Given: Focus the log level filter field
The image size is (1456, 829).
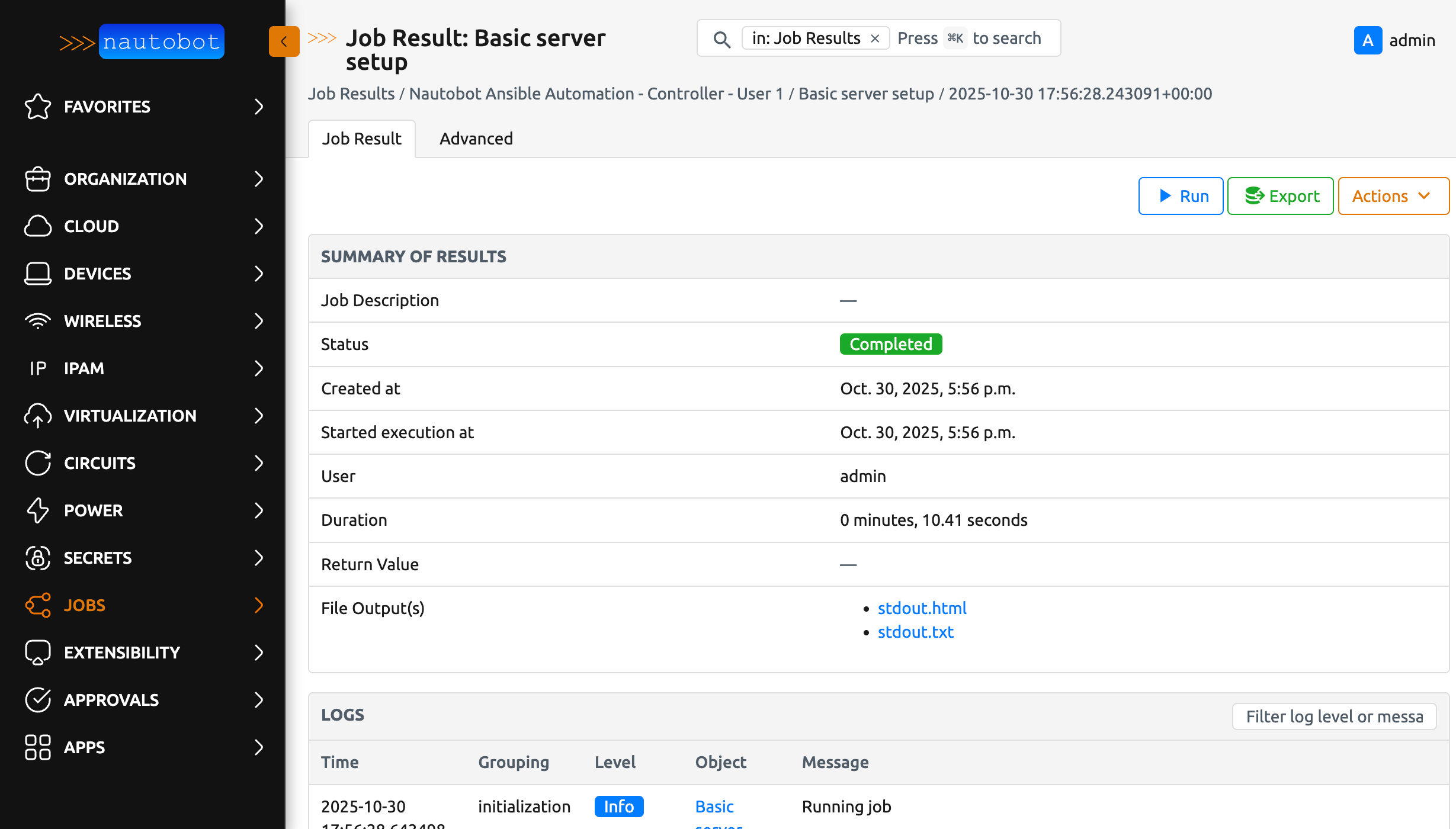Looking at the screenshot, I should [1334, 716].
